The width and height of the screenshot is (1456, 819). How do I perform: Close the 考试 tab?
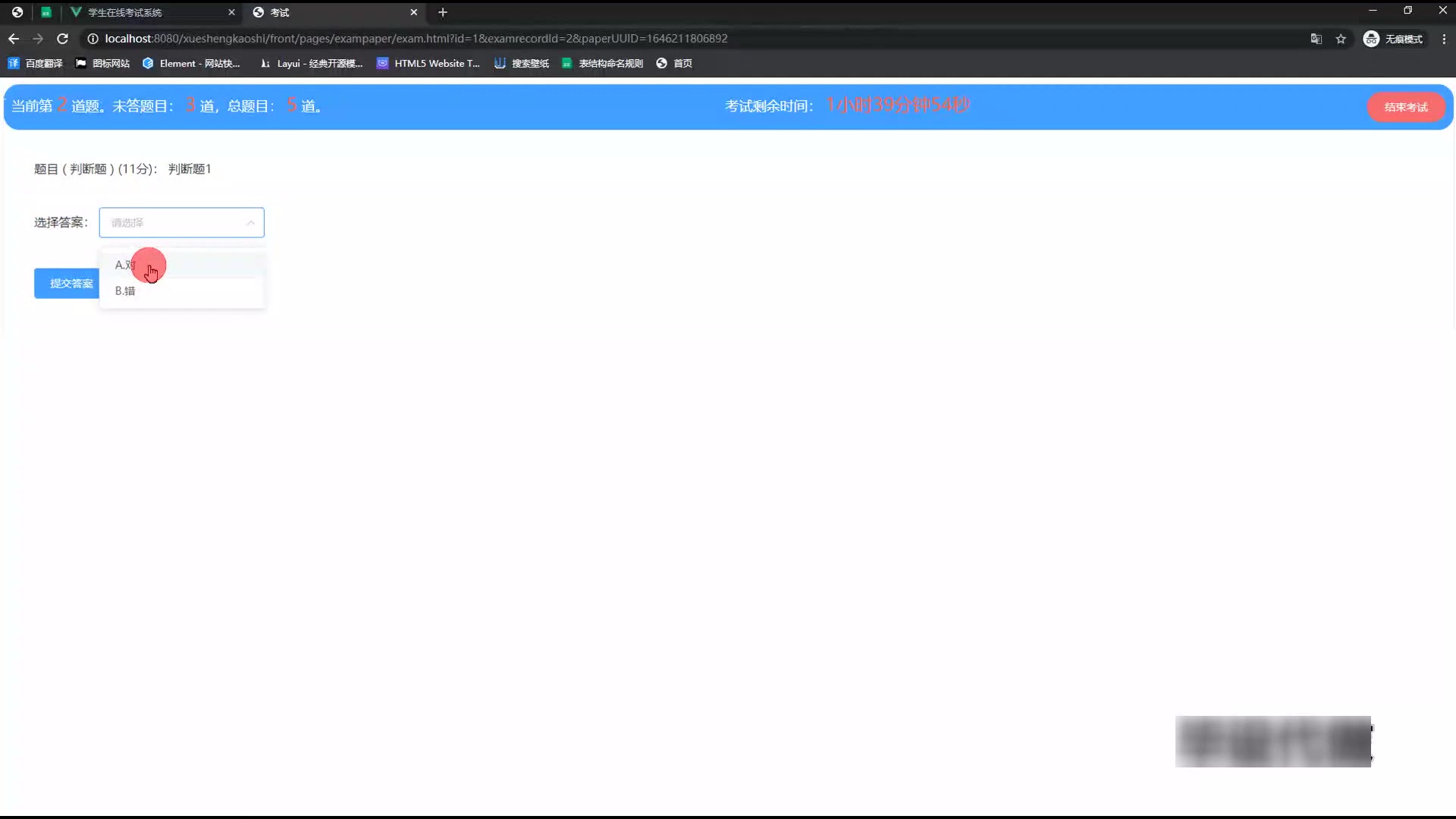414,12
